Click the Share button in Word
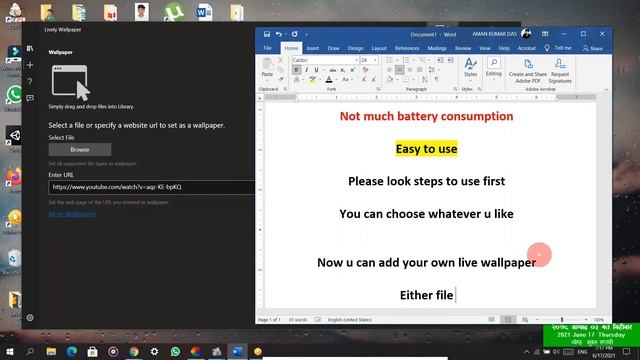The image size is (640, 360). 592,48
